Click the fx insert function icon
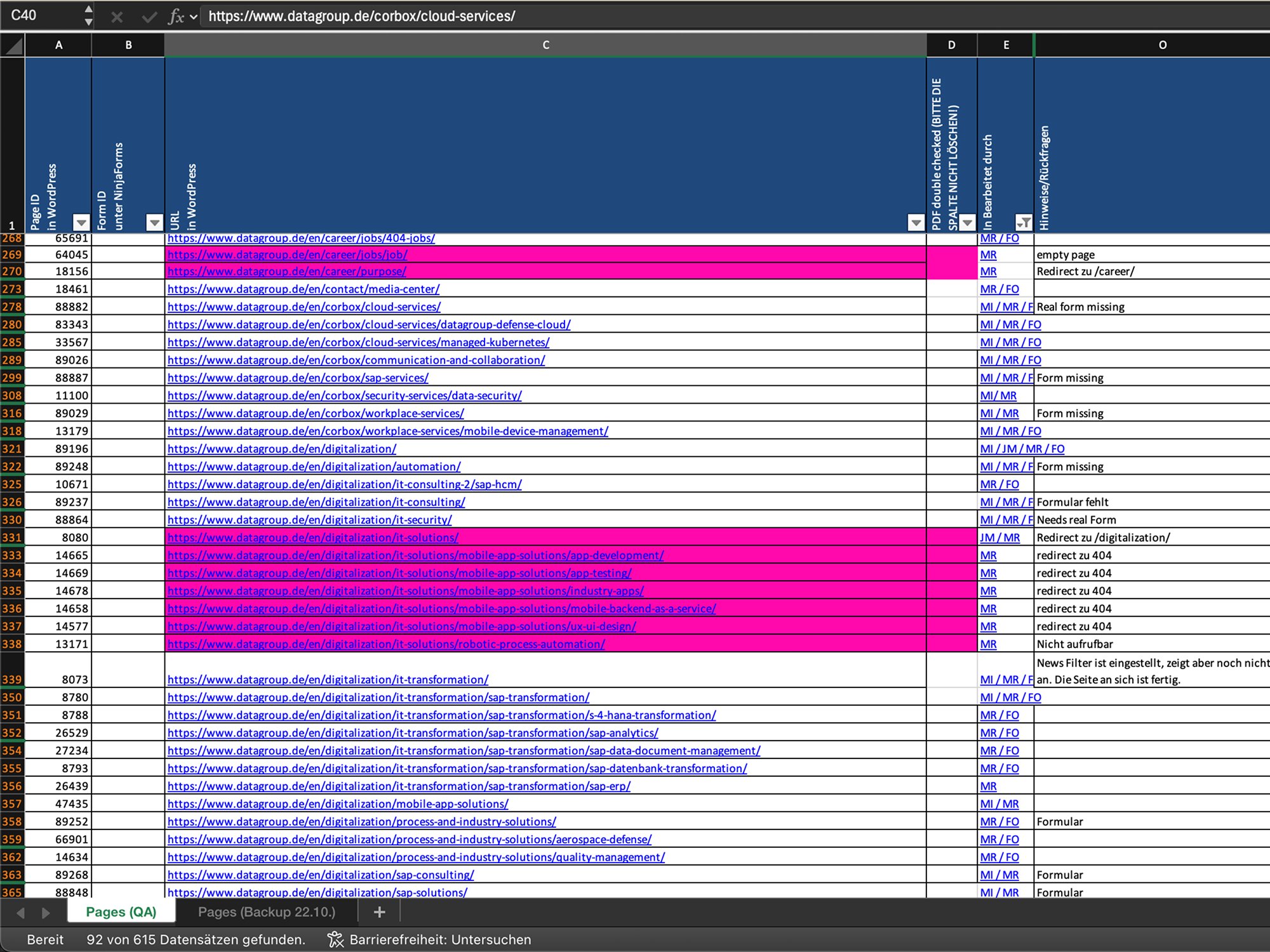This screenshot has height=952, width=1270. [175, 17]
